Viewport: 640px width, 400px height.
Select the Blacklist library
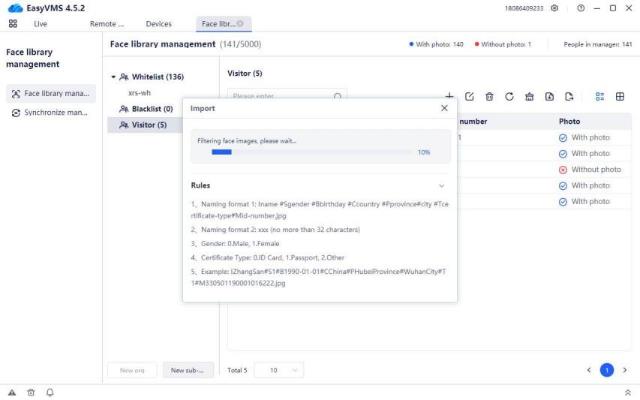(152, 108)
